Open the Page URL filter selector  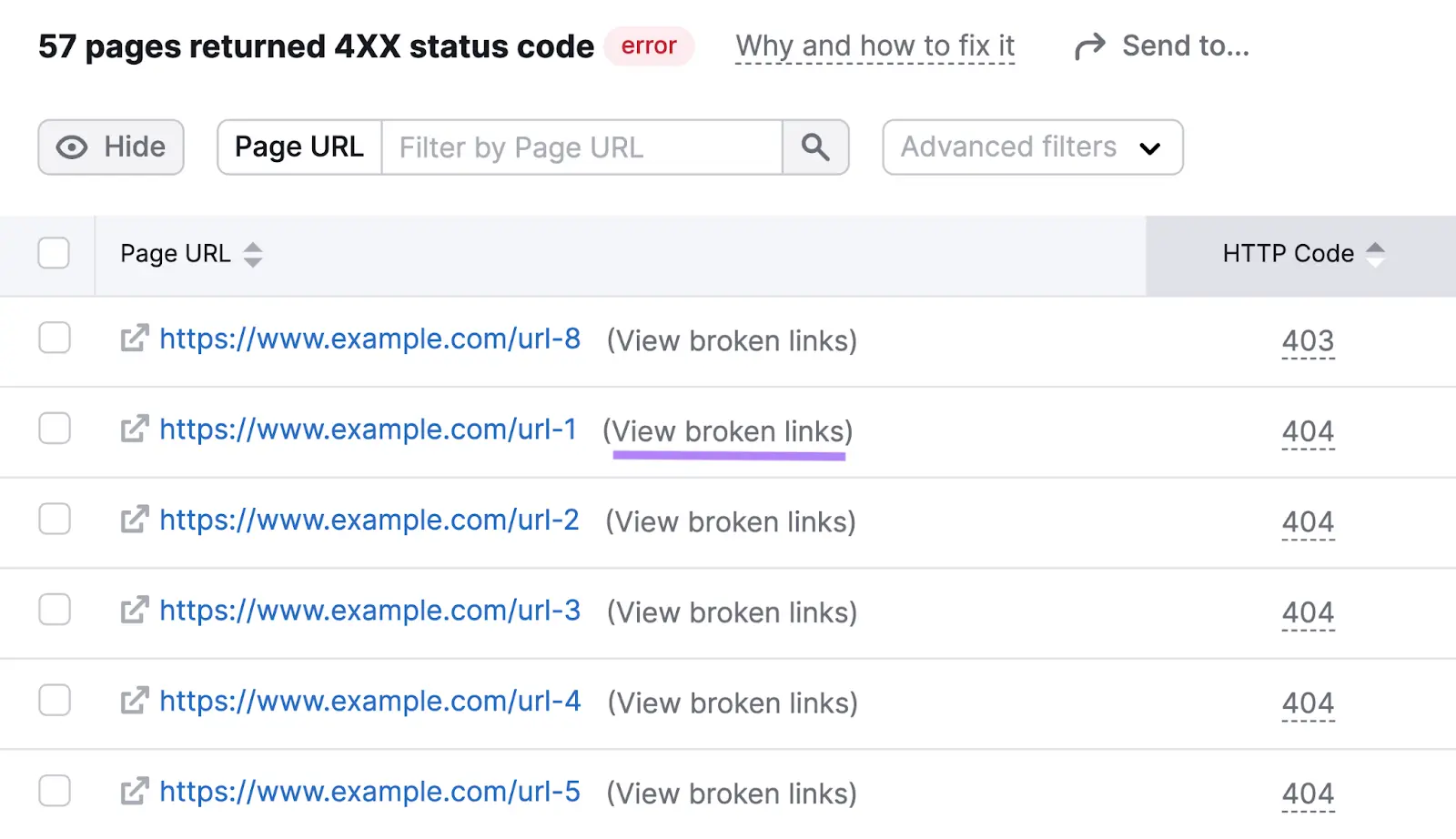298,147
